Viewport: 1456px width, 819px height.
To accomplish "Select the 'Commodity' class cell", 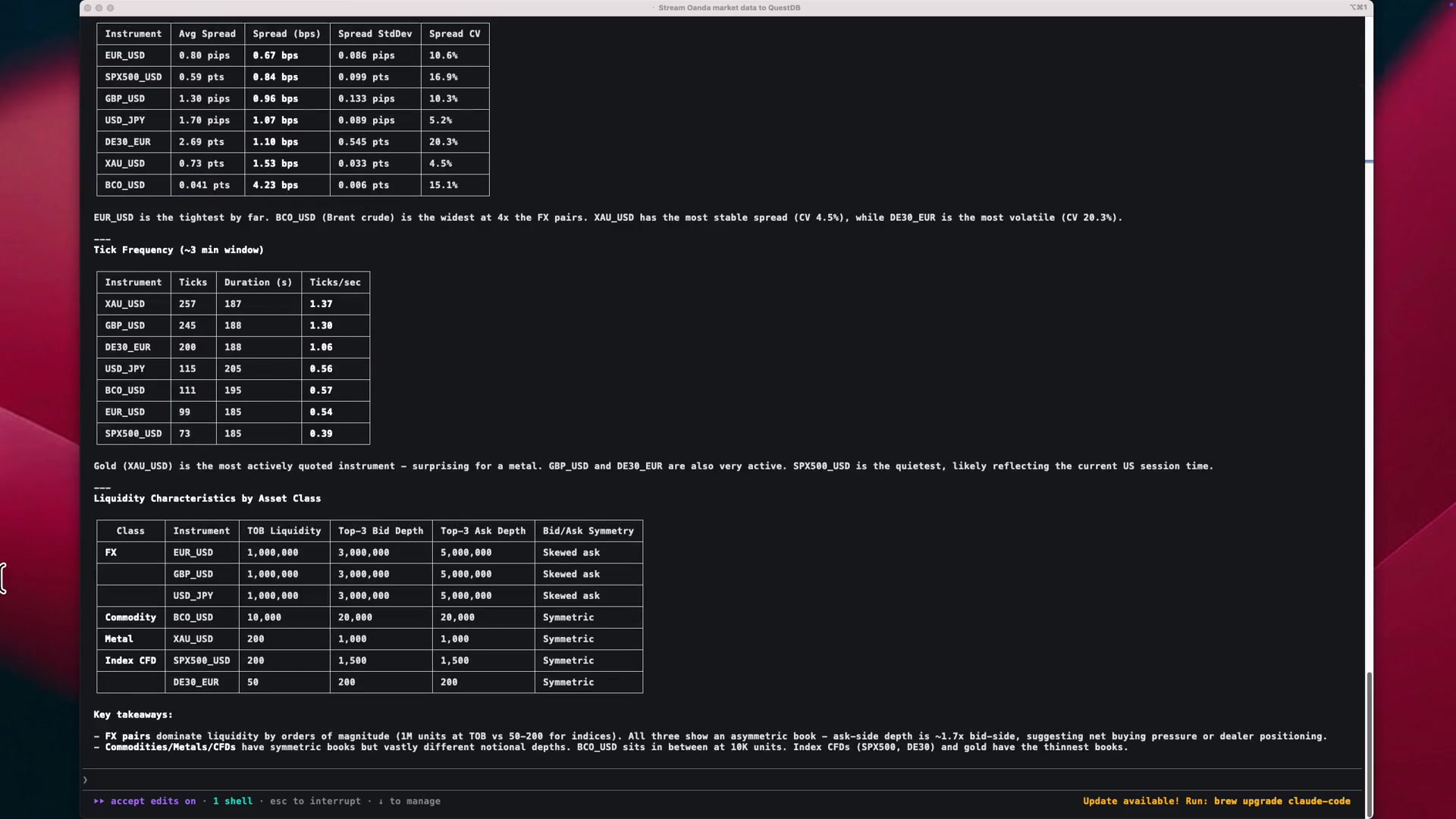I will click(x=130, y=617).
